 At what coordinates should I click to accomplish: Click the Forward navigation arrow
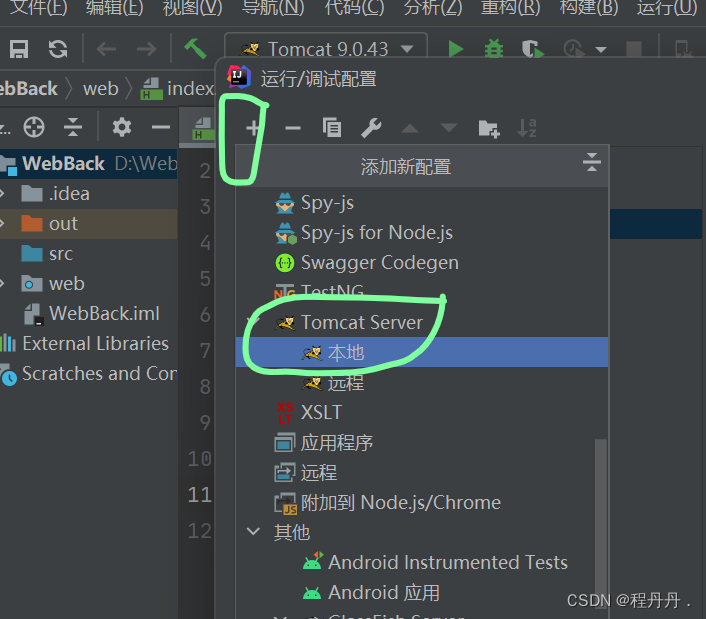click(146, 49)
